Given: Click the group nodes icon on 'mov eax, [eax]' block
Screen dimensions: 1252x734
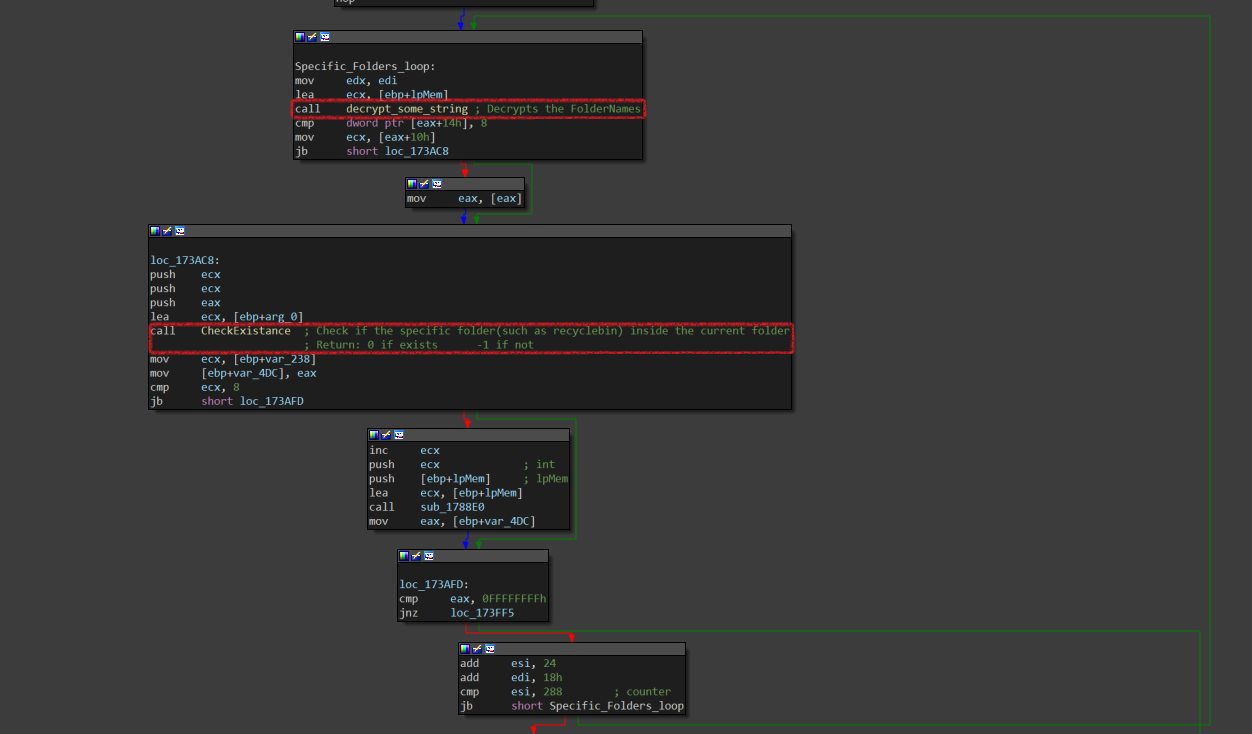Looking at the screenshot, I should 437,184.
